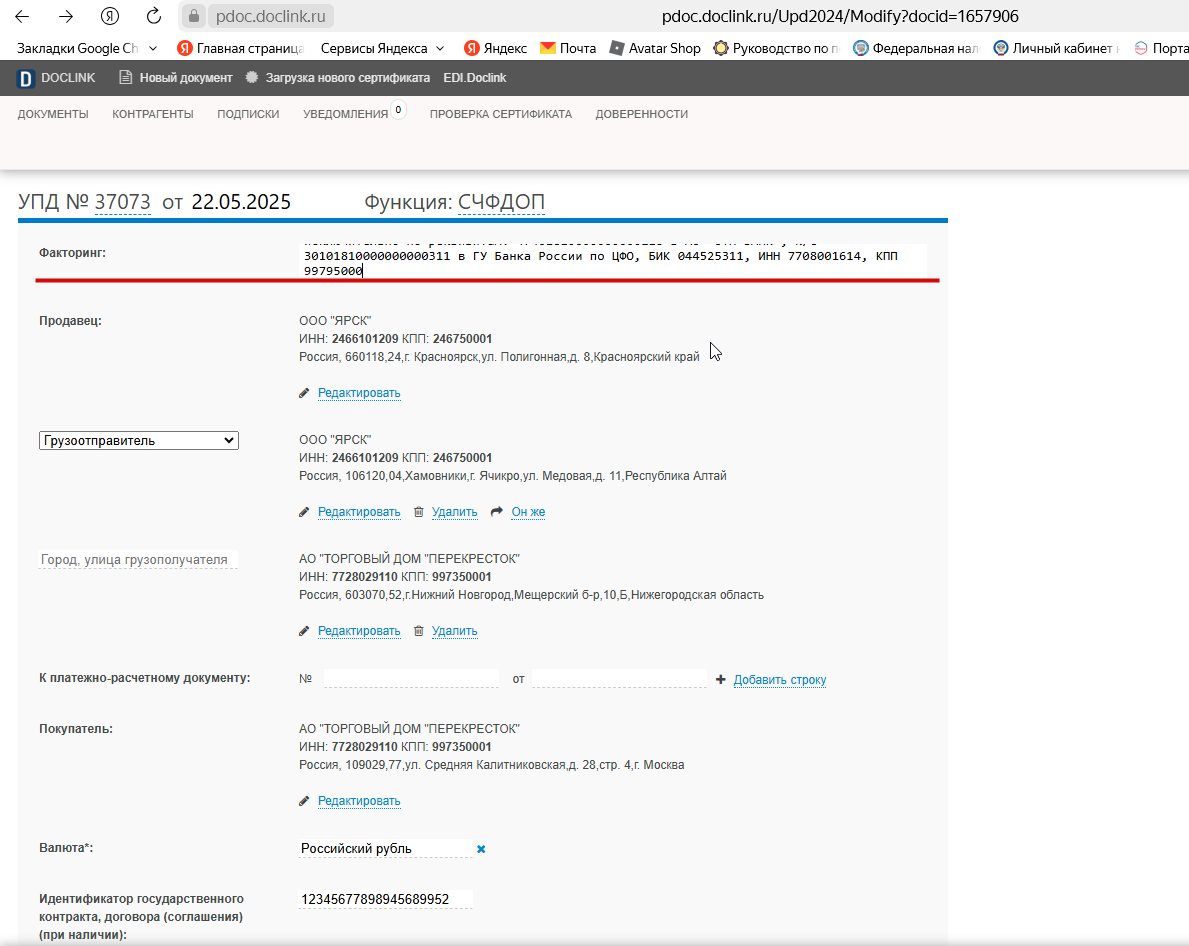
Task: Click the padlock site security icon
Action: click(194, 16)
